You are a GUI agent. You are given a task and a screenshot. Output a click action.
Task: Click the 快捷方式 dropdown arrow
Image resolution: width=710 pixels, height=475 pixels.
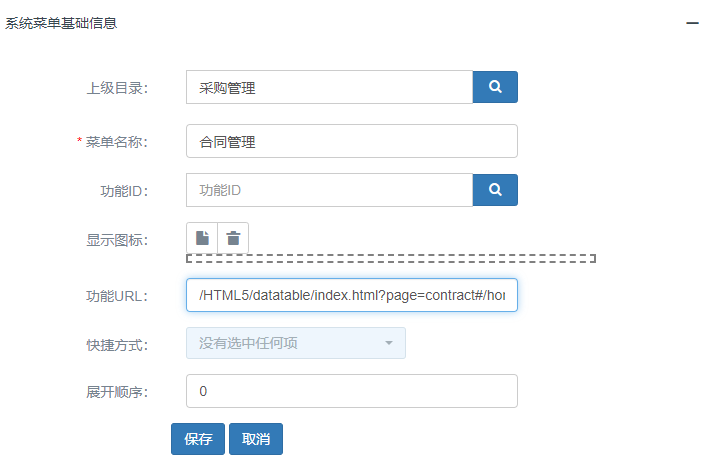point(389,343)
